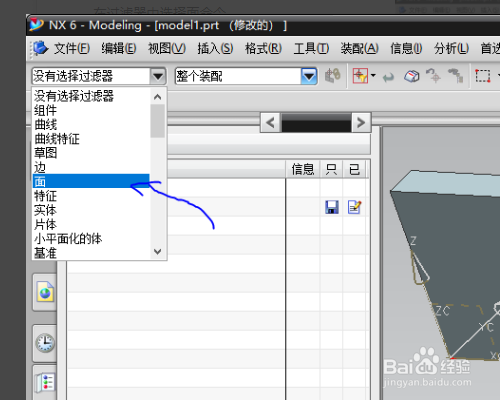Image resolution: width=500 pixels, height=400 pixels.
Task: Expand the 整个装配 scope dropdown
Action: 309,76
